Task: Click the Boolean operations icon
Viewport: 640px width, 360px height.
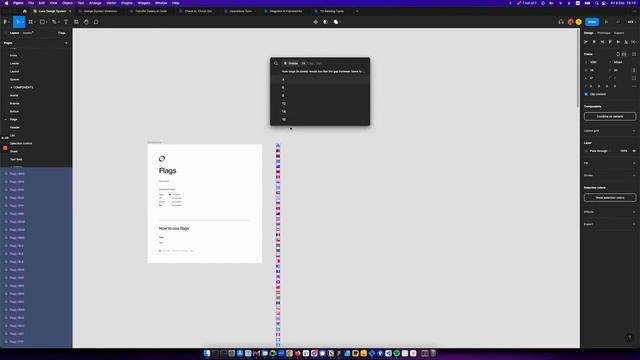Action: point(336,22)
